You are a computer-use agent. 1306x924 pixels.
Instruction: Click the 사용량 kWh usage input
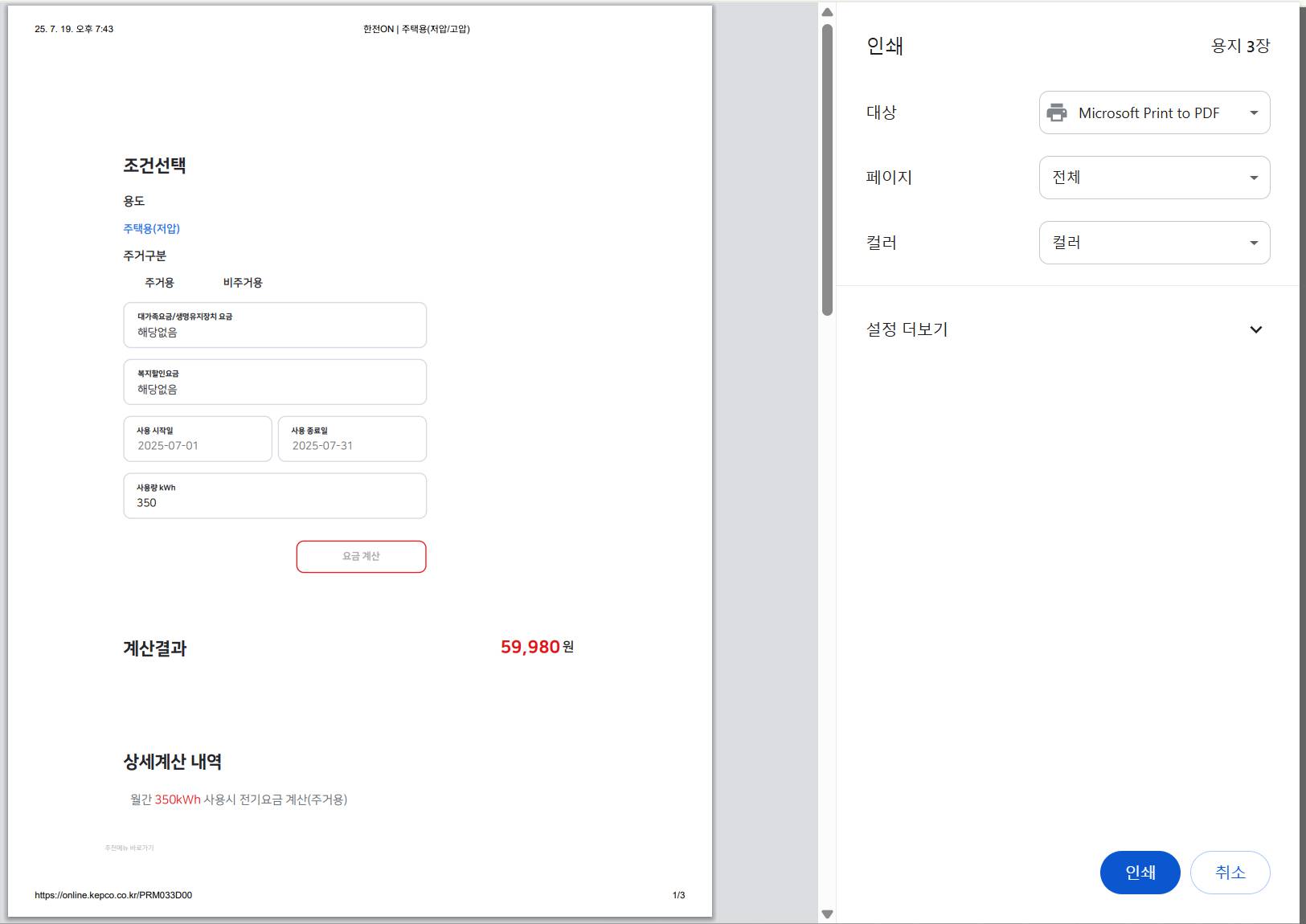(x=275, y=496)
